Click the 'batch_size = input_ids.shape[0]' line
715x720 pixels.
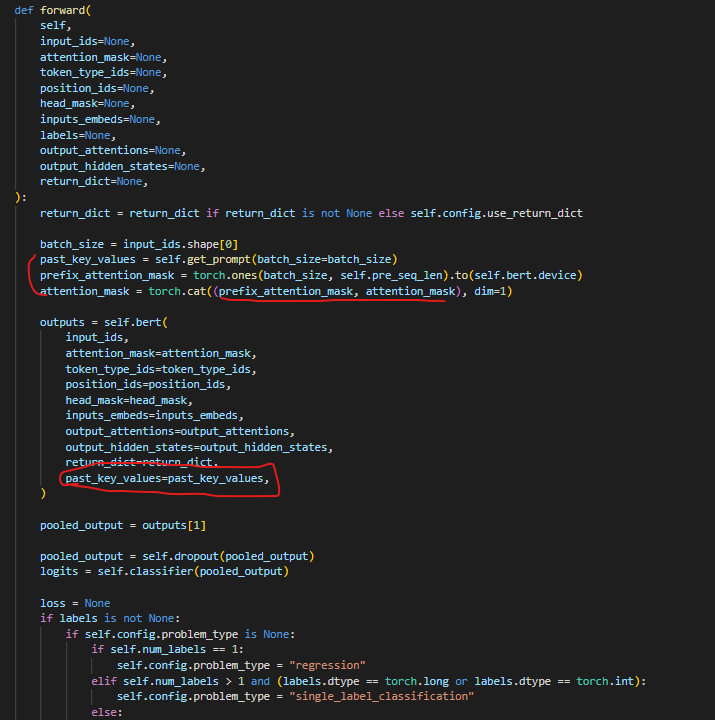point(139,244)
